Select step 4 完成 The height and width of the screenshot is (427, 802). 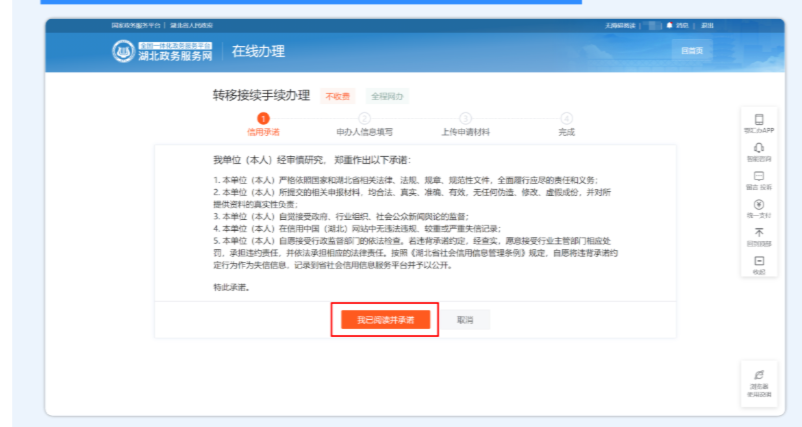point(566,125)
